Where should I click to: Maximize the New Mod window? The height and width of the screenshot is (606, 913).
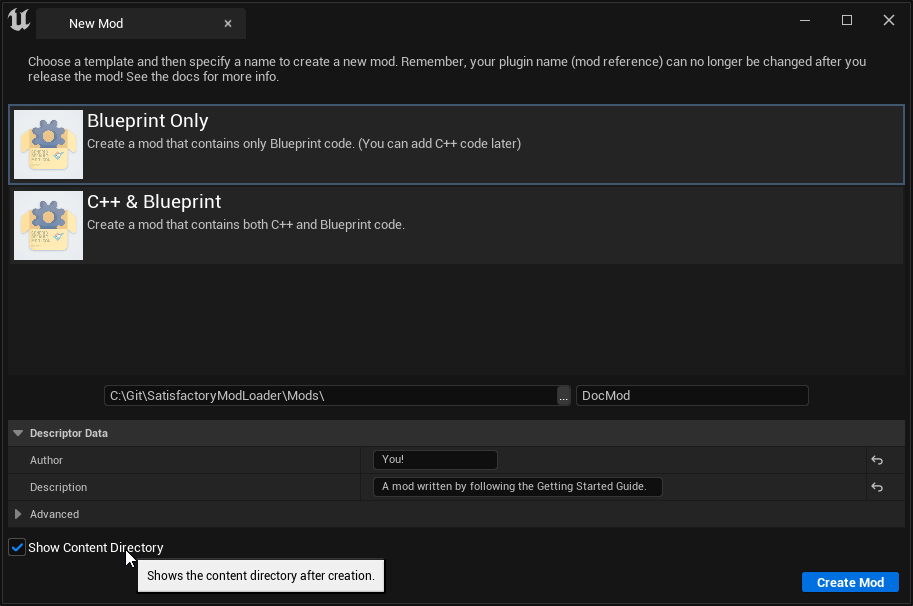click(847, 20)
